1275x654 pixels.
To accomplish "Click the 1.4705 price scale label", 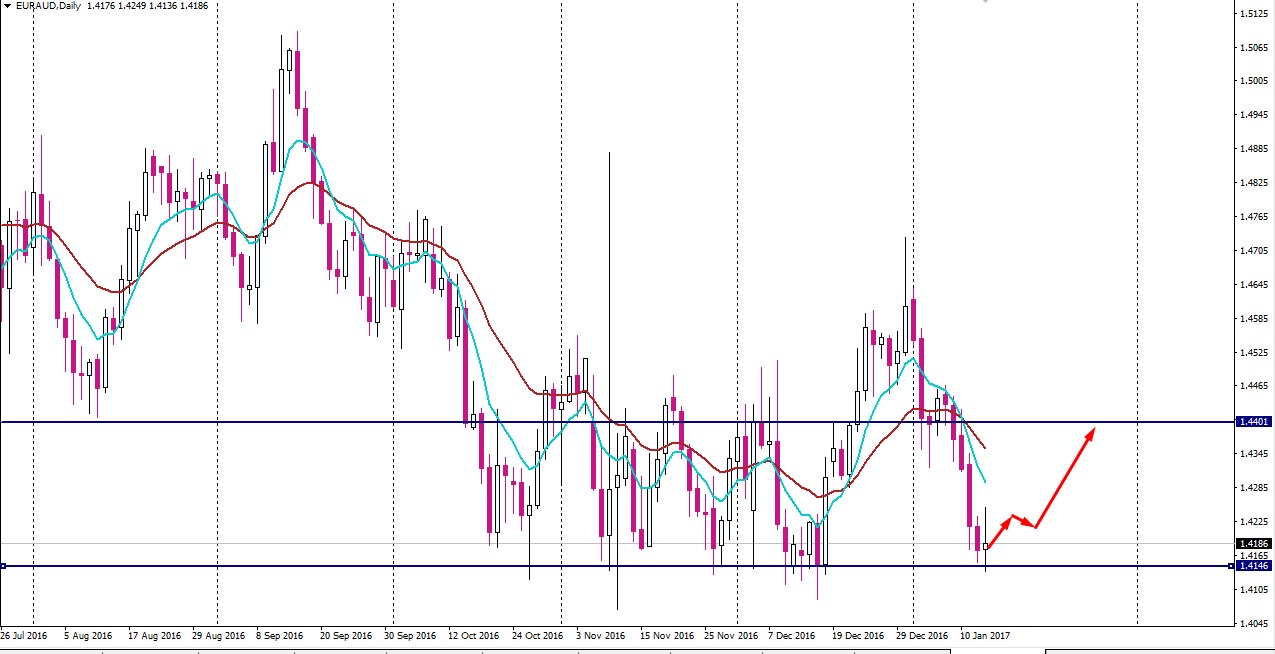I will 1255,251.
